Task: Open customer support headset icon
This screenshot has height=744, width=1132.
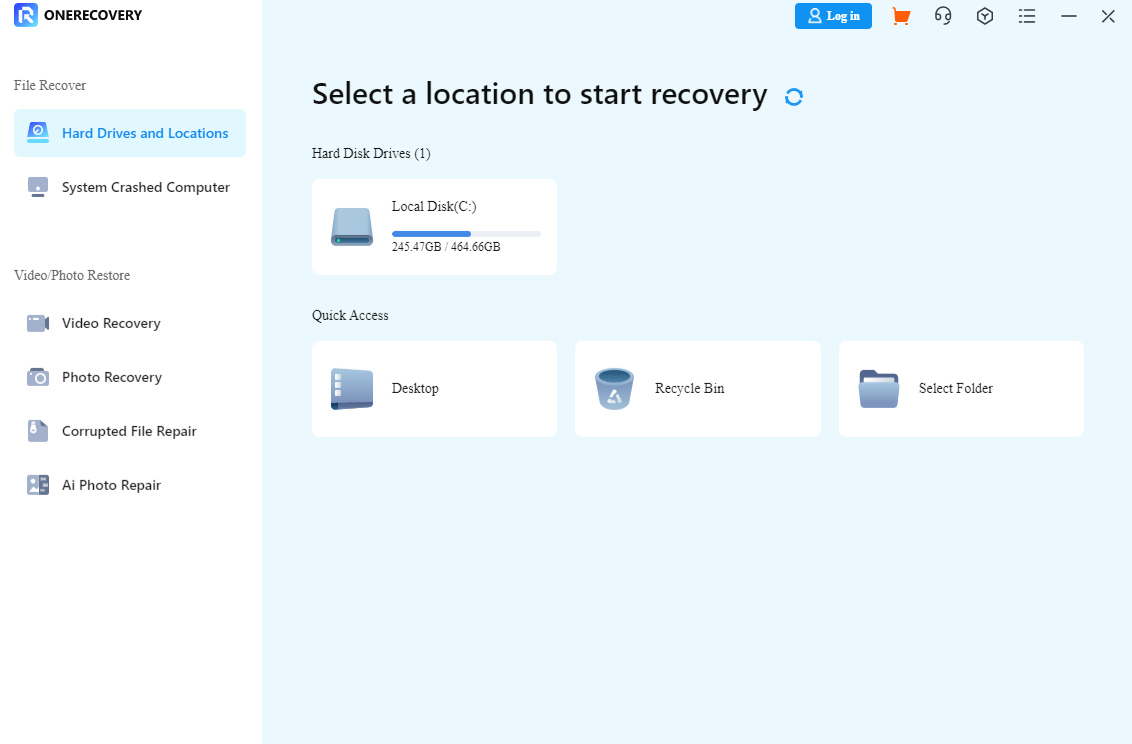Action: [943, 16]
